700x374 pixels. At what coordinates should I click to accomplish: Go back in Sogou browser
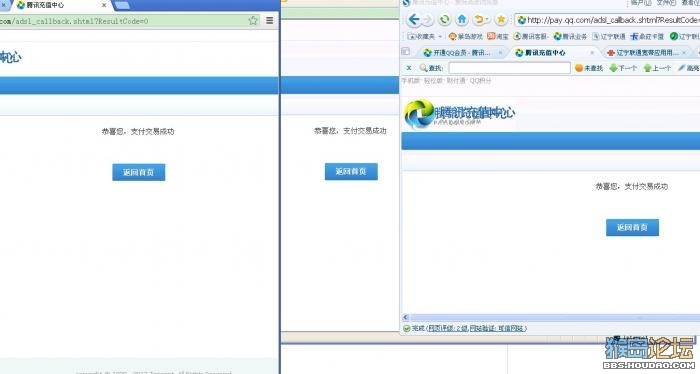tap(414, 20)
